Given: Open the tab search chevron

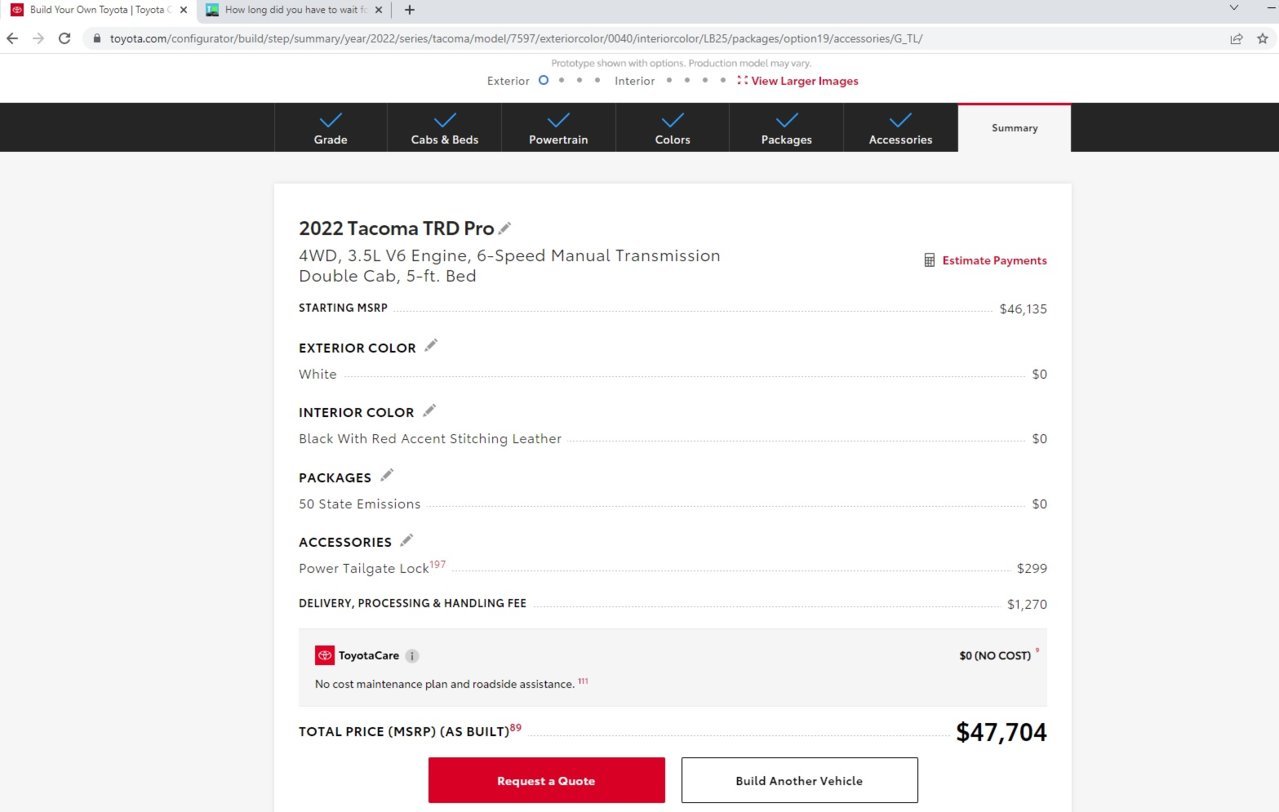Looking at the screenshot, I should tap(1234, 8).
